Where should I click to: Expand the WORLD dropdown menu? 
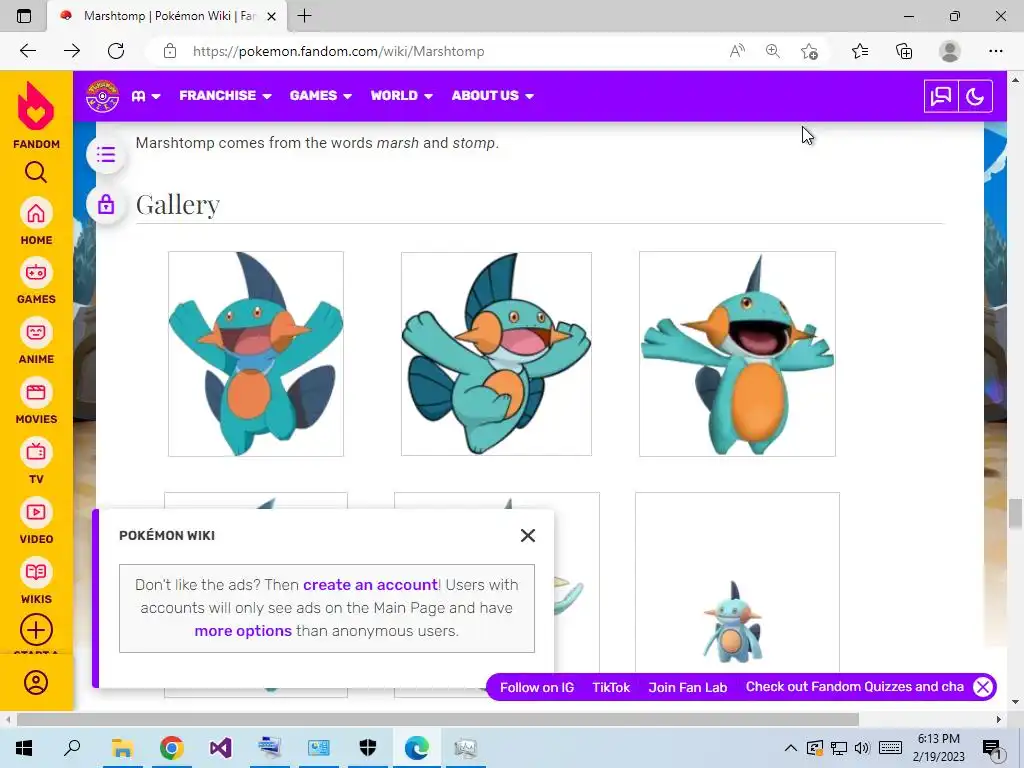point(402,95)
